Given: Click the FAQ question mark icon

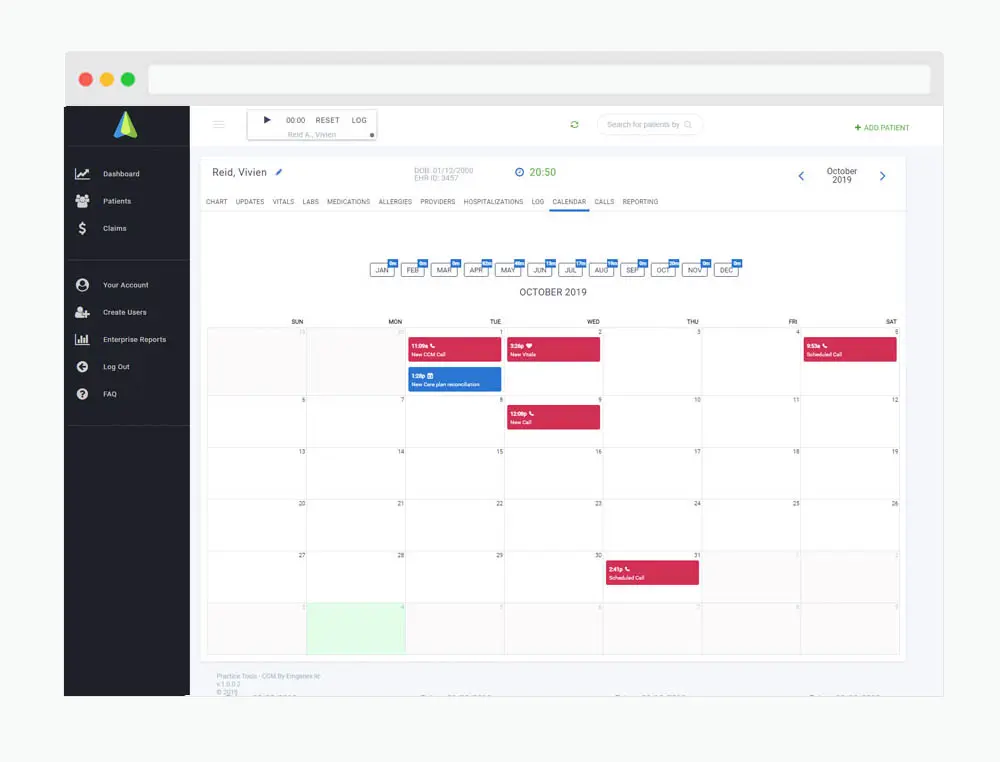Looking at the screenshot, I should coord(82,394).
